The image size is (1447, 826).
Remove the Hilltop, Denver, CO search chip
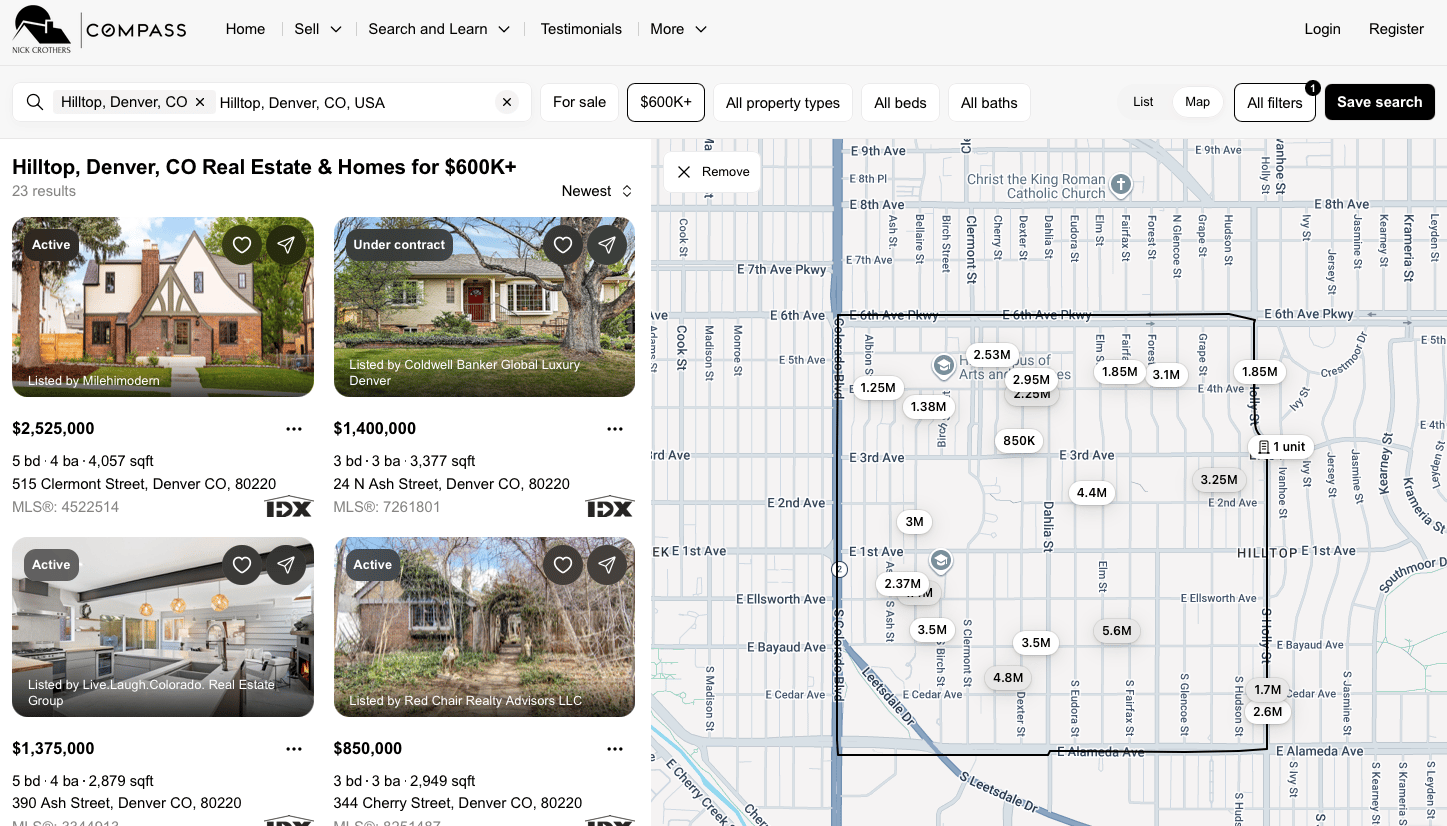tap(200, 102)
